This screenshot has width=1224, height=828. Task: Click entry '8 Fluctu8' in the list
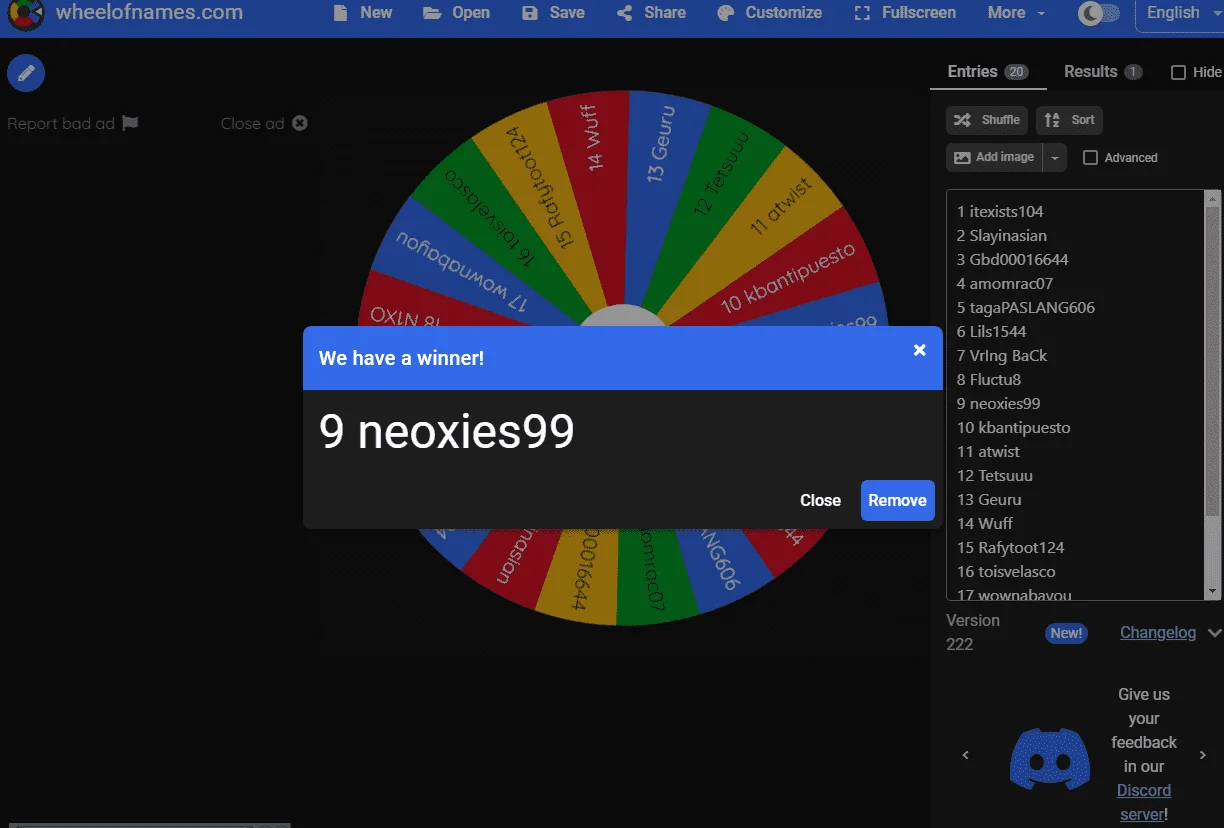coord(989,380)
